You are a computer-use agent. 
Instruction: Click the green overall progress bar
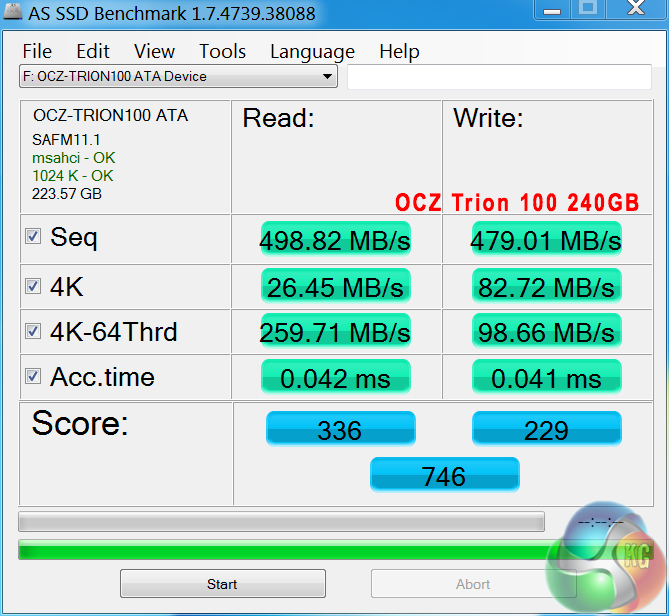coord(336,549)
